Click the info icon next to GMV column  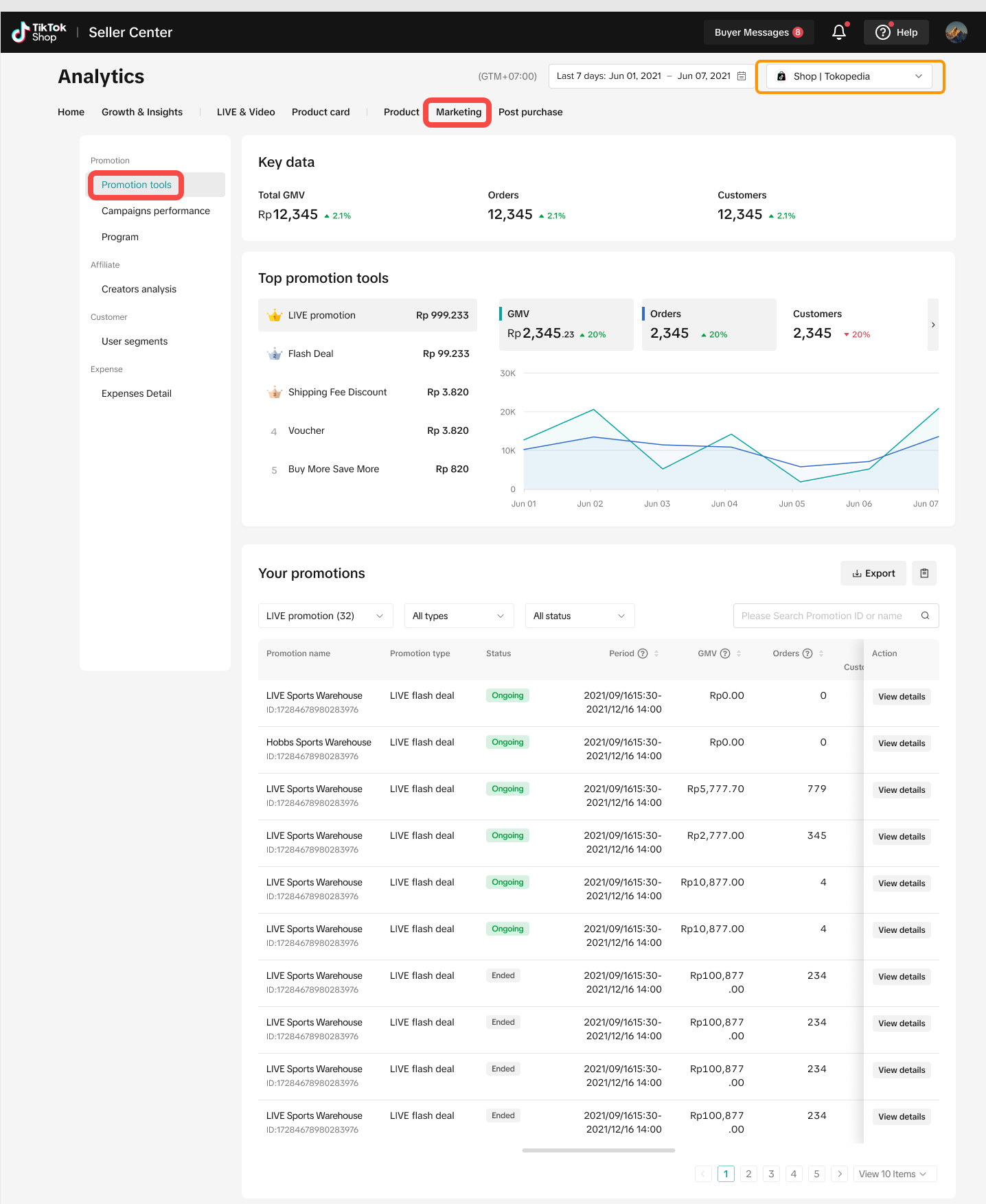pos(725,653)
